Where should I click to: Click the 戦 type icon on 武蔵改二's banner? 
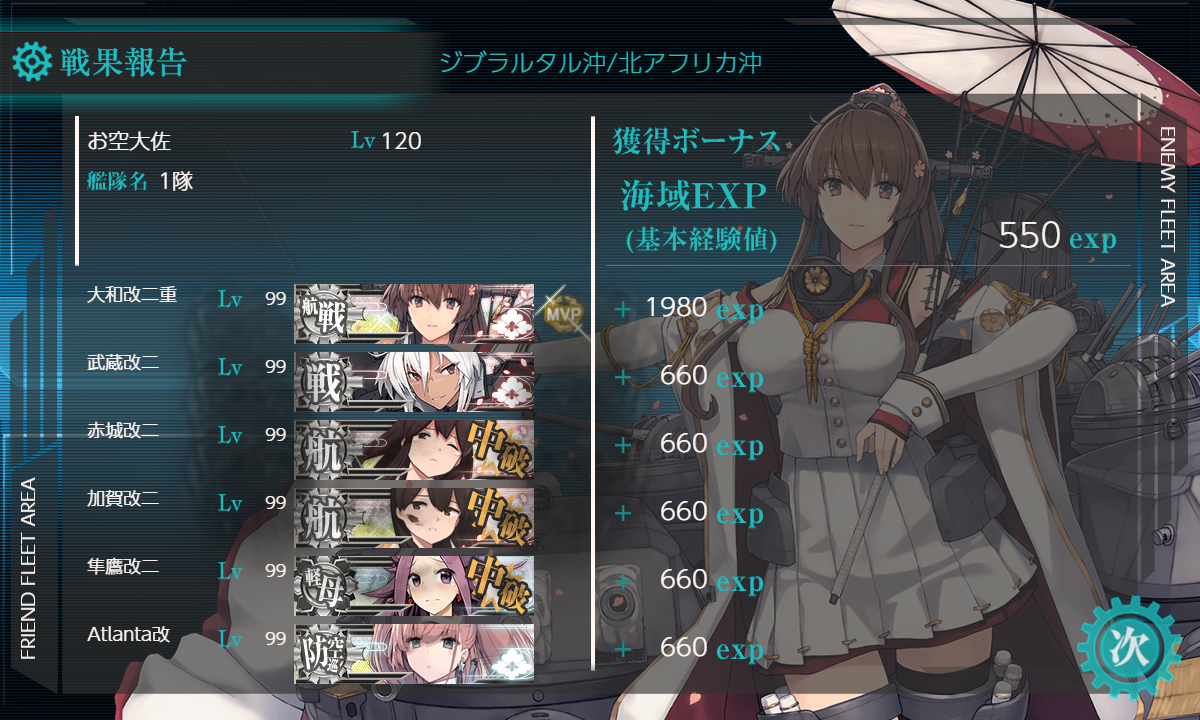(x=325, y=382)
